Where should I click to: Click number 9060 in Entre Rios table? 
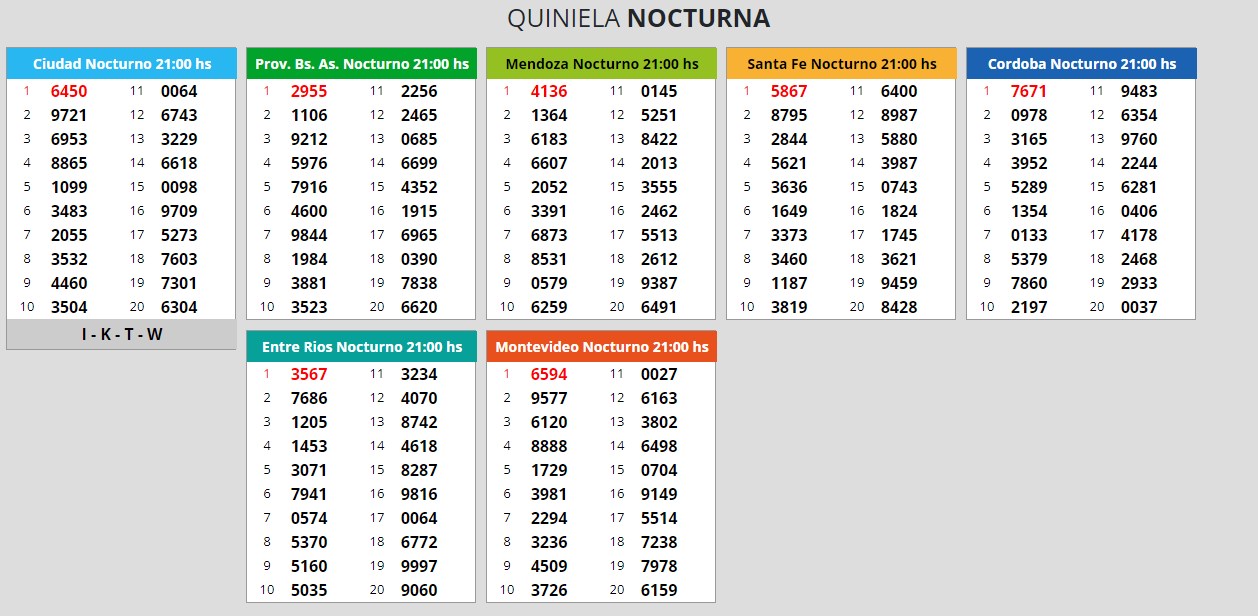(x=419, y=590)
